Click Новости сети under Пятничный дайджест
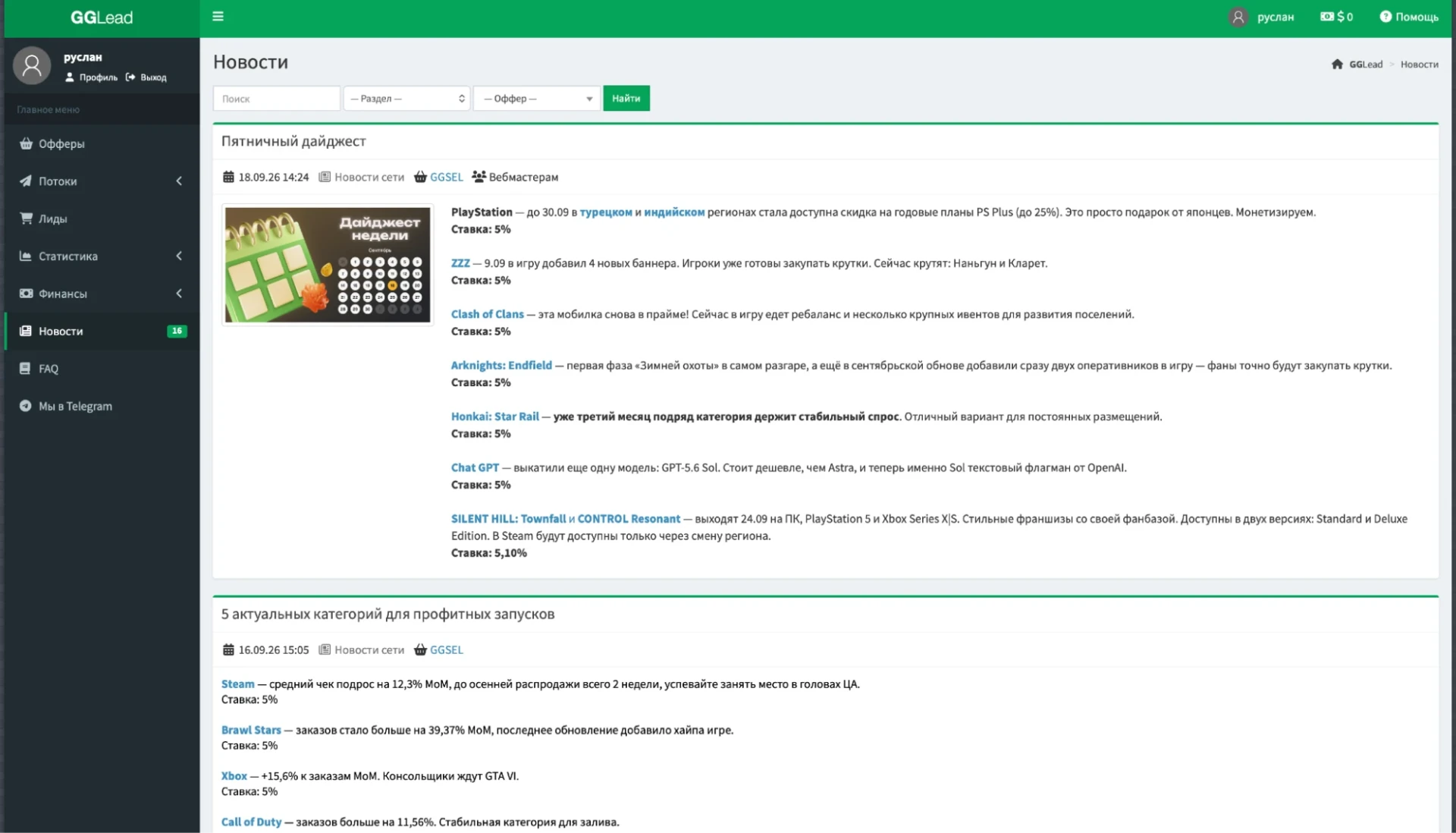This screenshot has height=833, width=1456. point(369,177)
